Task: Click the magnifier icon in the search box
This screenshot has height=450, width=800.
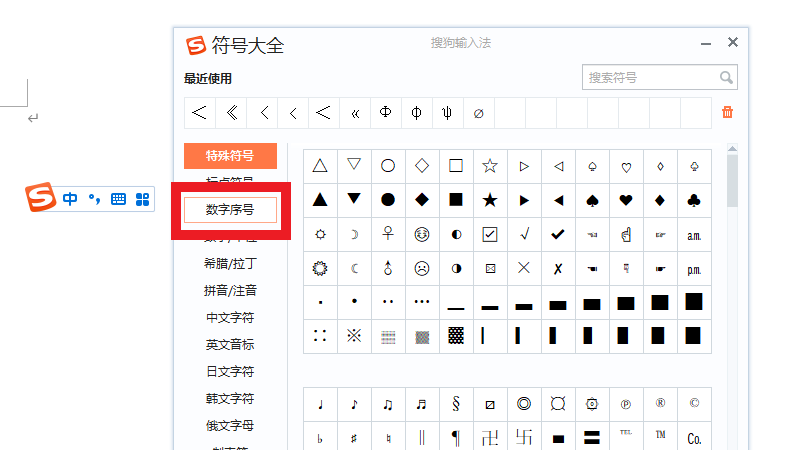Action: (x=726, y=78)
